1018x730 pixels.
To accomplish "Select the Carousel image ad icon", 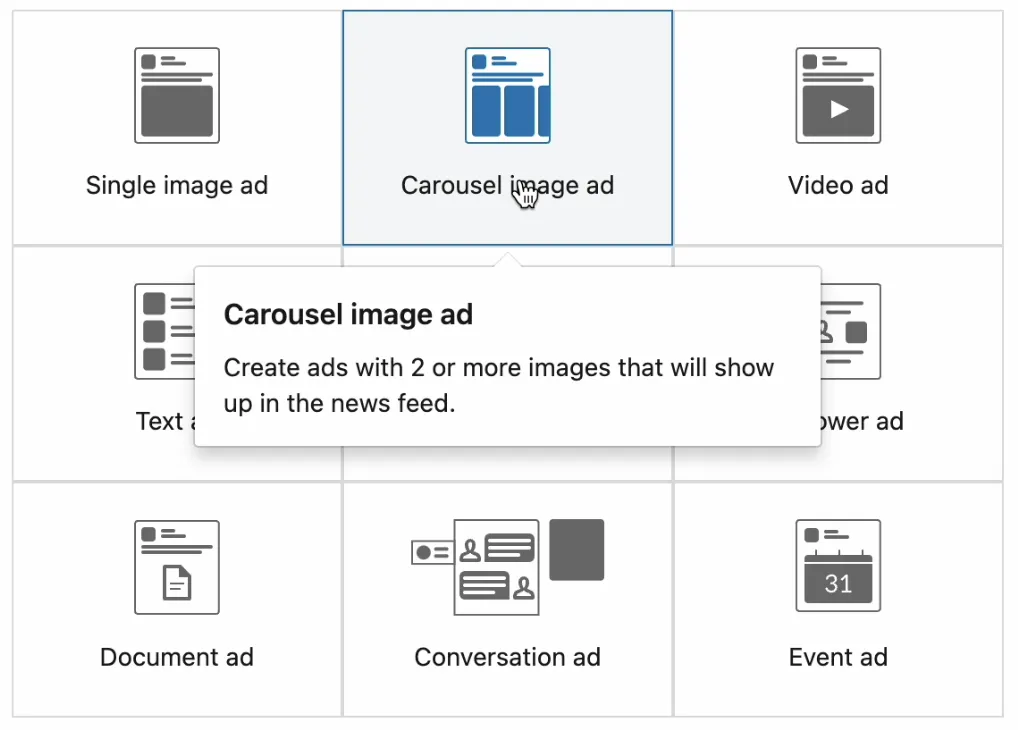I will coord(507,95).
